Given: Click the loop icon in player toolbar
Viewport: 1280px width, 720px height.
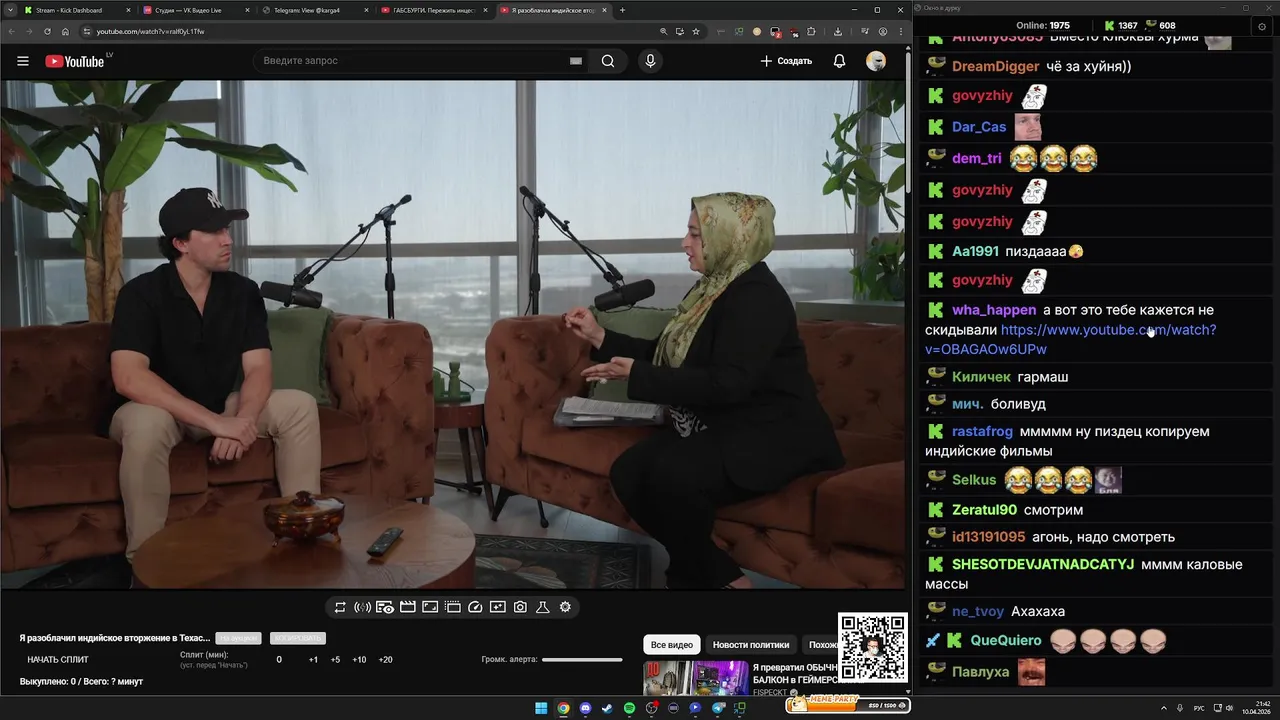Looking at the screenshot, I should (x=340, y=607).
